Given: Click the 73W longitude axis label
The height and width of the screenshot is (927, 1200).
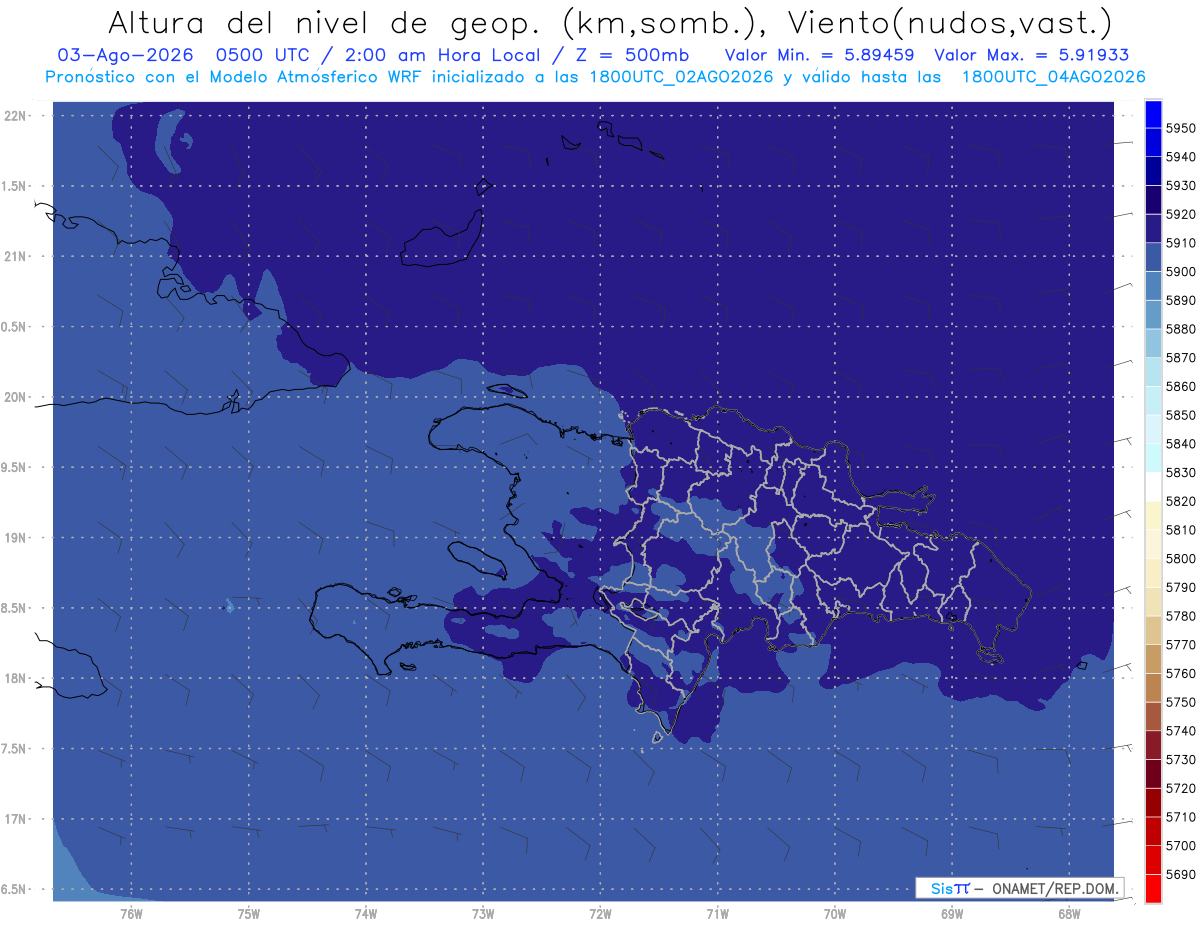Looking at the screenshot, I should (483, 914).
